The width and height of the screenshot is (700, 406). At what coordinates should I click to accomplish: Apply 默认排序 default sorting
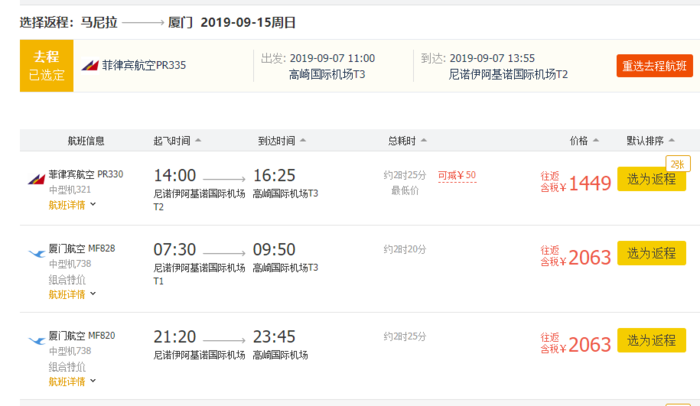point(652,141)
